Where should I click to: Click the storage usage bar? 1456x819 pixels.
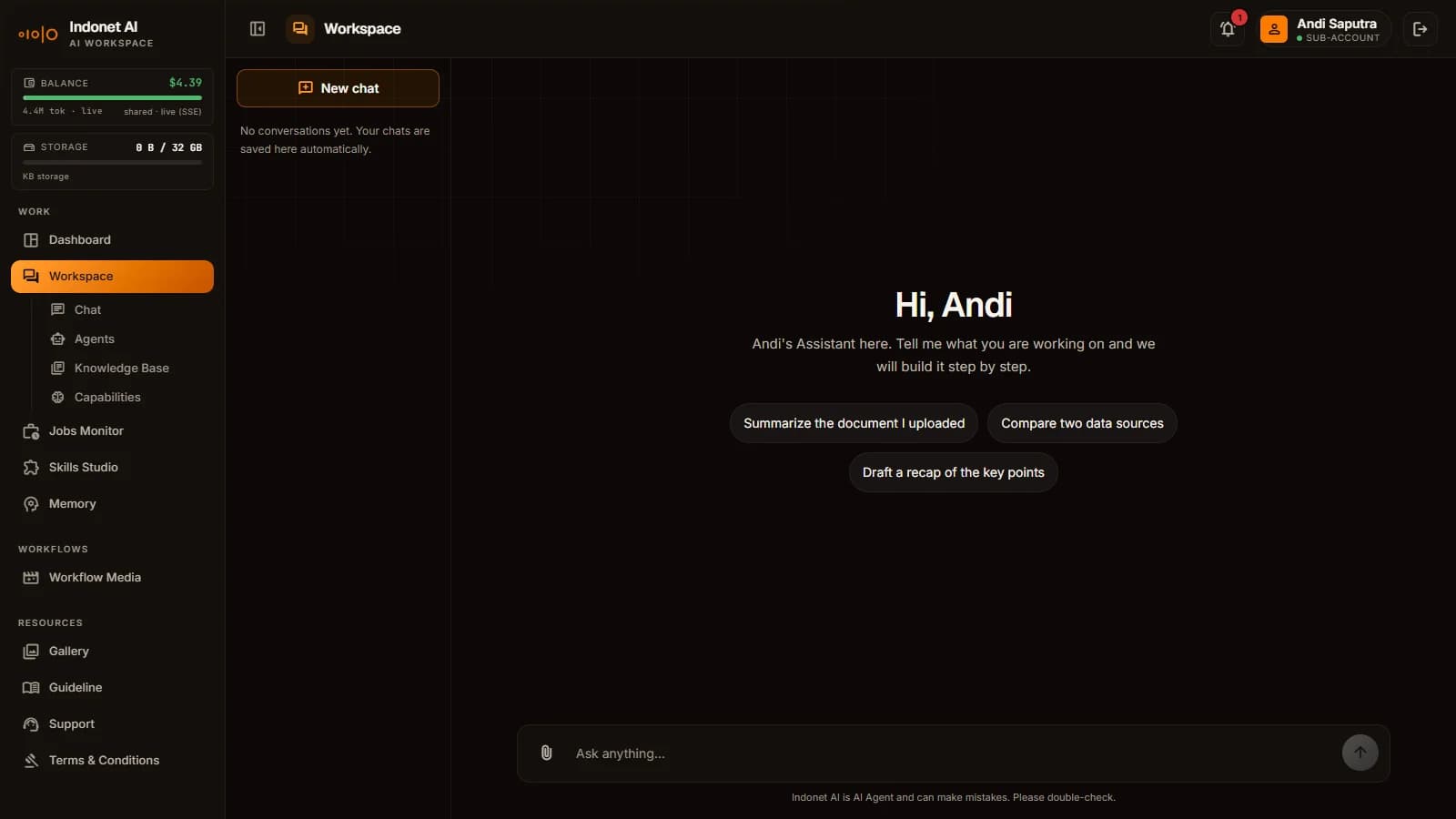112,162
